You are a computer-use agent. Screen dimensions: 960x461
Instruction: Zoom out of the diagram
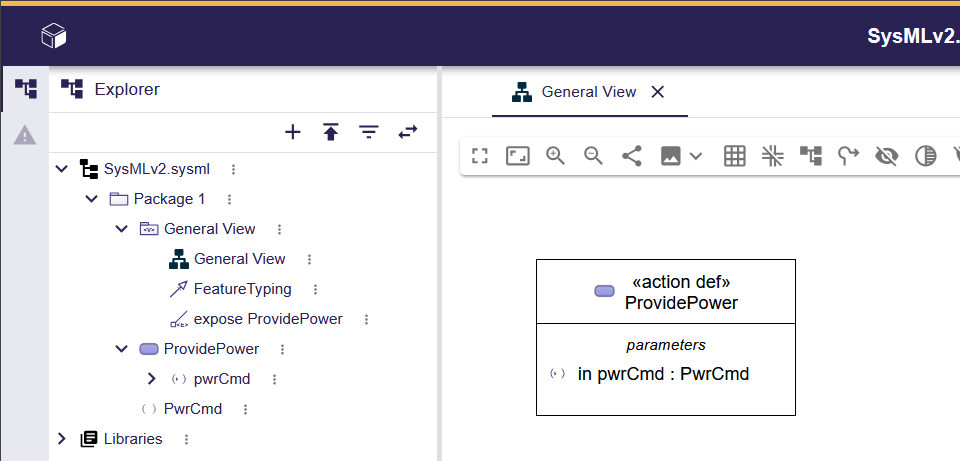593,156
